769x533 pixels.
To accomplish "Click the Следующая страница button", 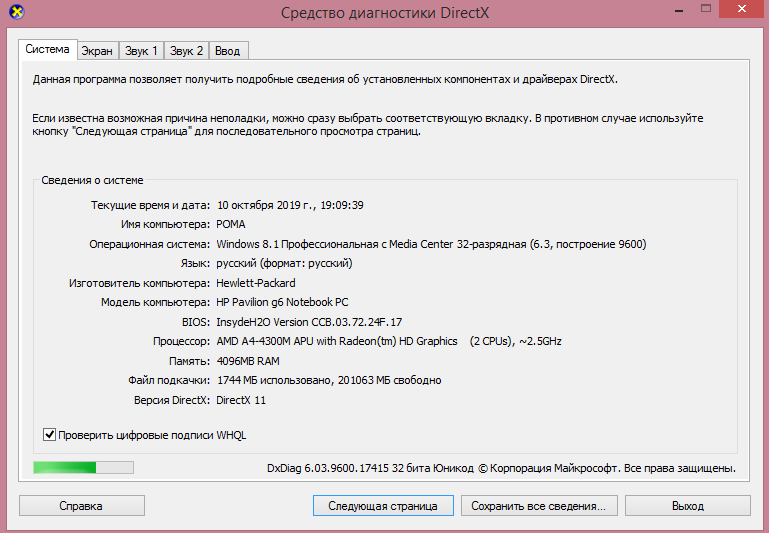I will pyautogui.click(x=383, y=506).
